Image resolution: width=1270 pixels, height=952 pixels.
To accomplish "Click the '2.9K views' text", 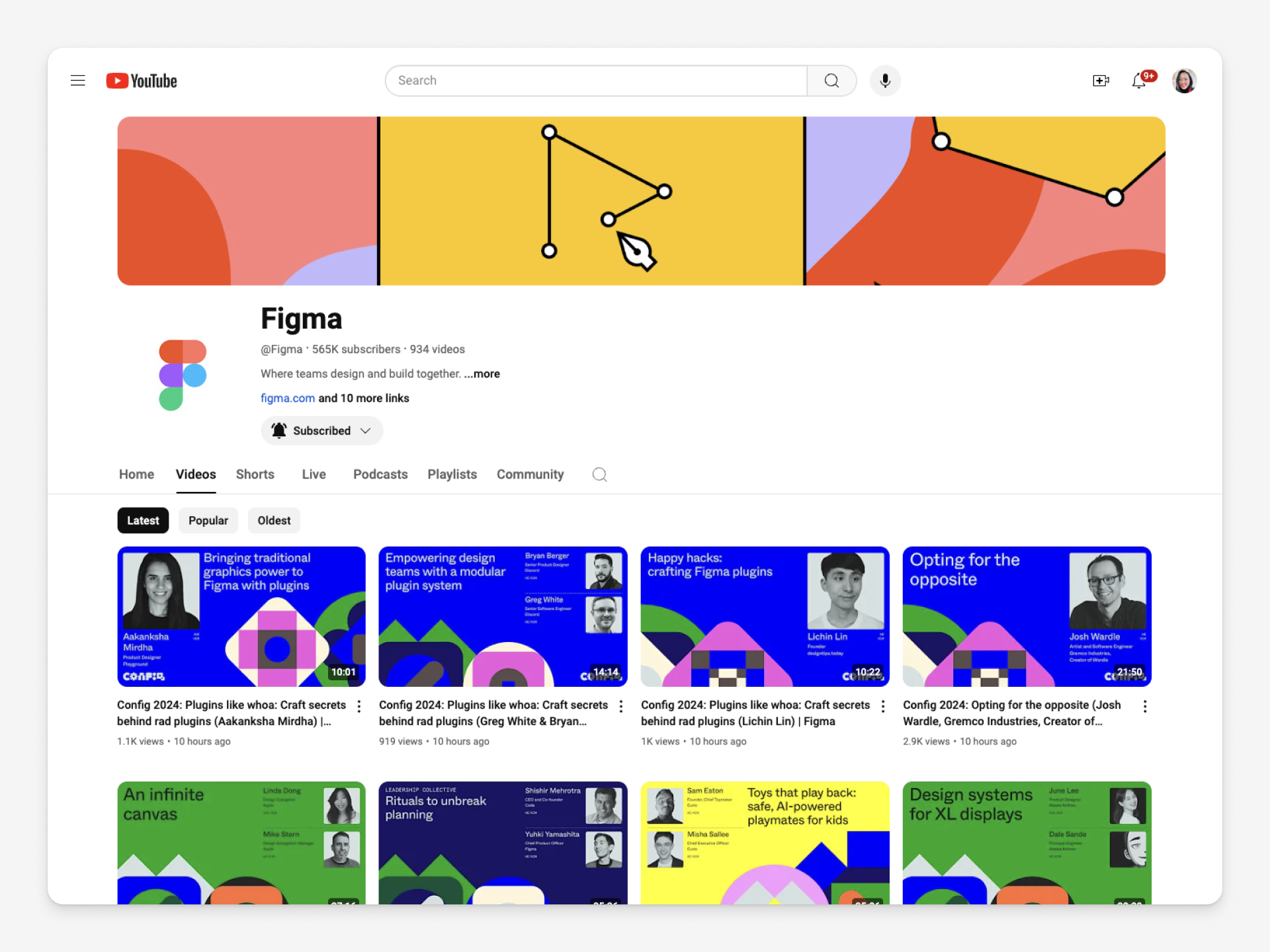I will [926, 741].
